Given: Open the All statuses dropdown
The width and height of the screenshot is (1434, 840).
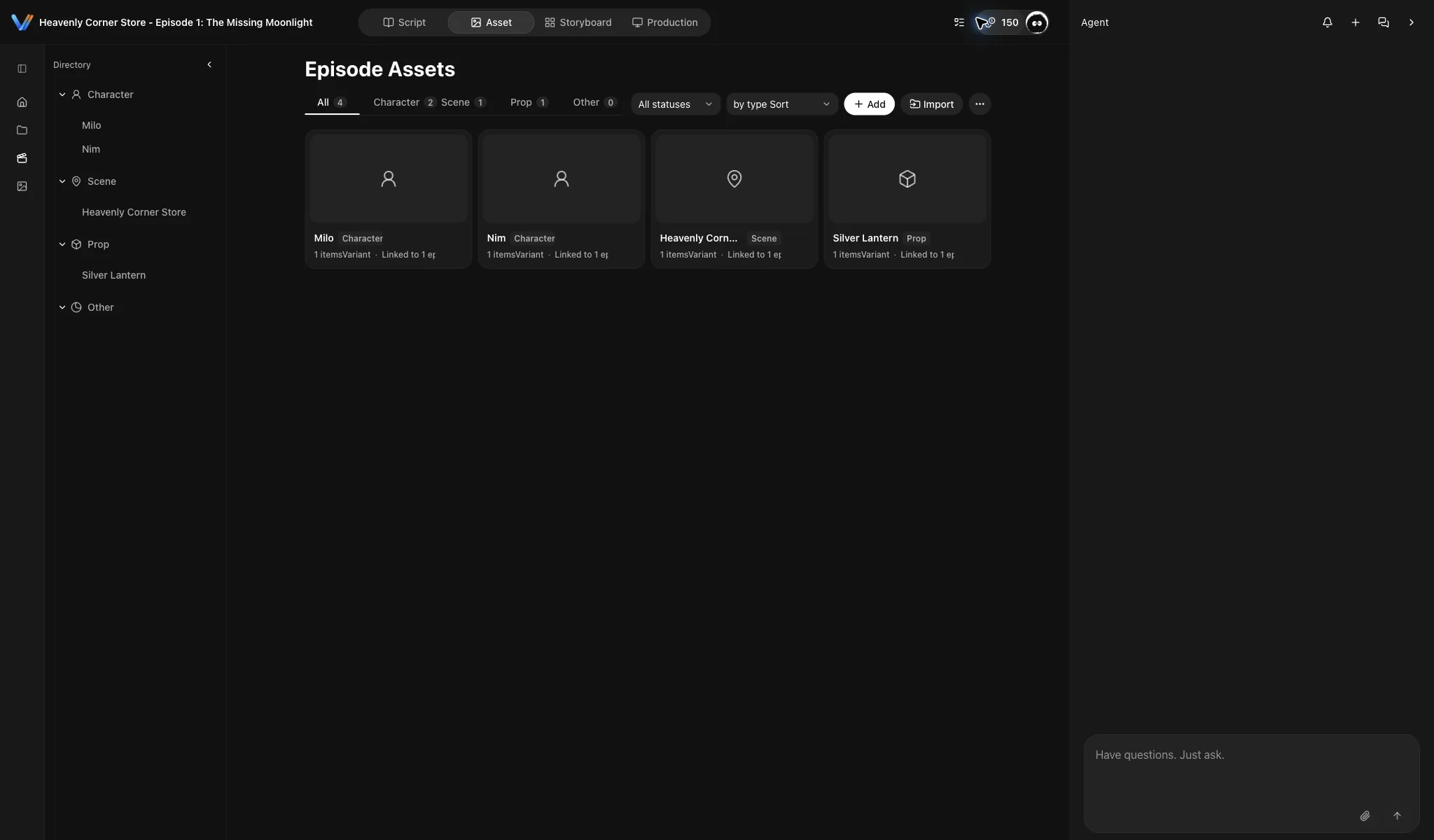Looking at the screenshot, I should 675,104.
